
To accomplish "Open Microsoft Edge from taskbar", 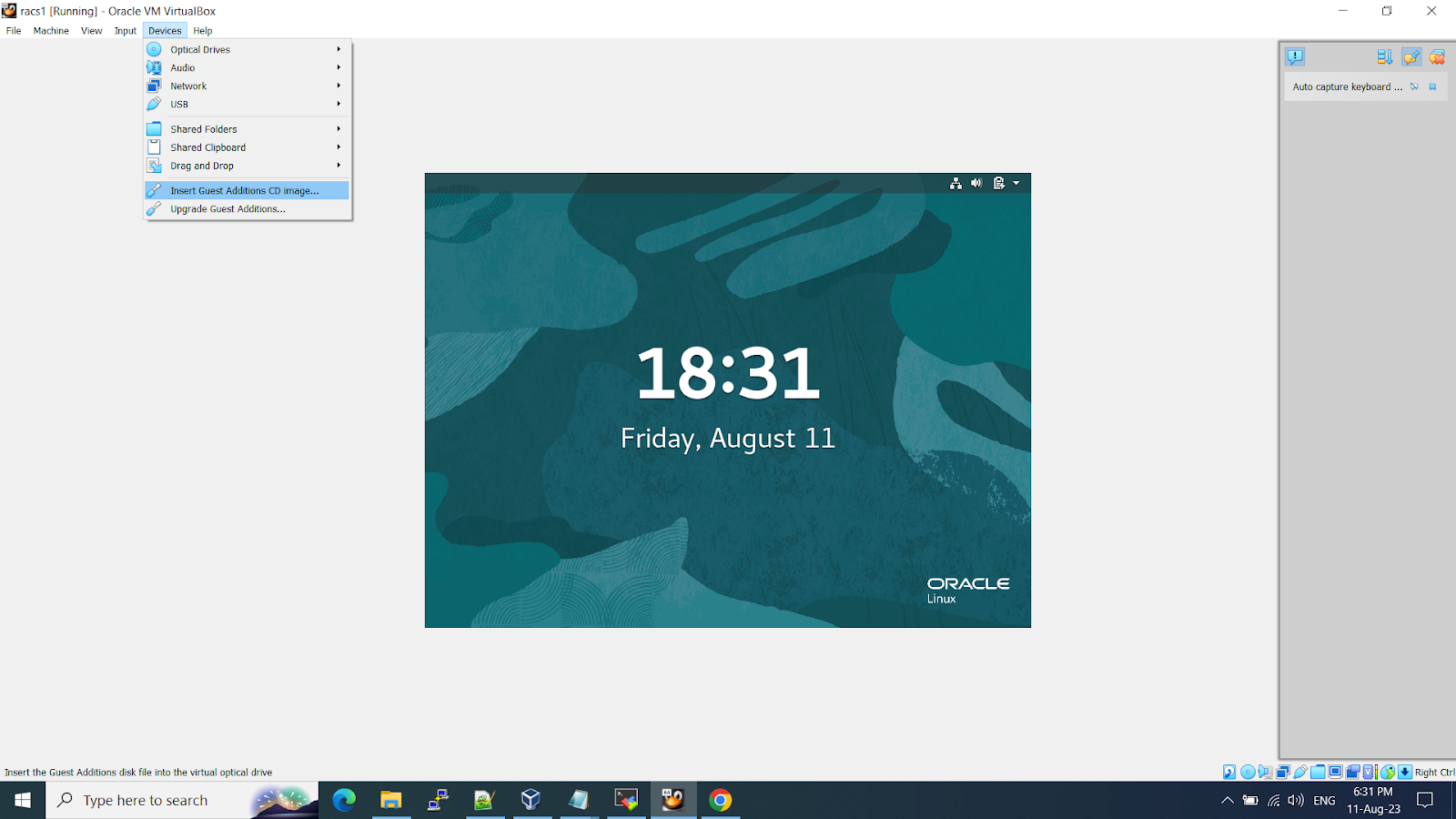I will (x=344, y=800).
